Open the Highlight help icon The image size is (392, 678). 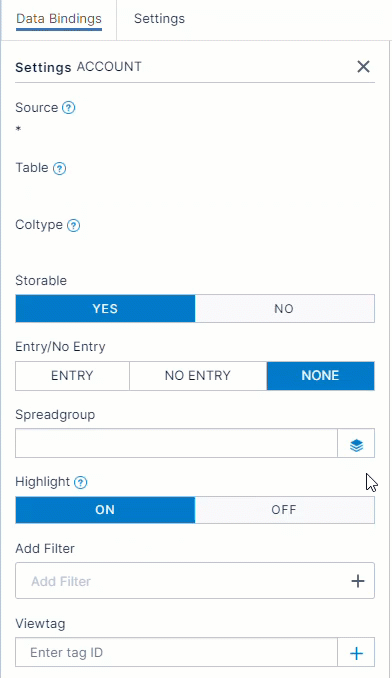(80, 482)
